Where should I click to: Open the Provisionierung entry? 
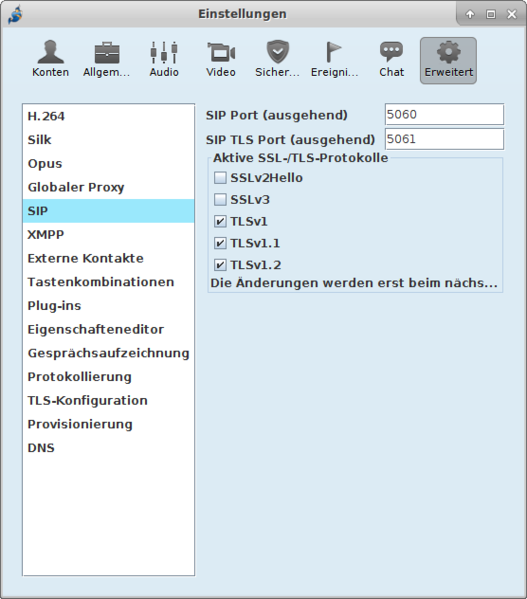108,424
